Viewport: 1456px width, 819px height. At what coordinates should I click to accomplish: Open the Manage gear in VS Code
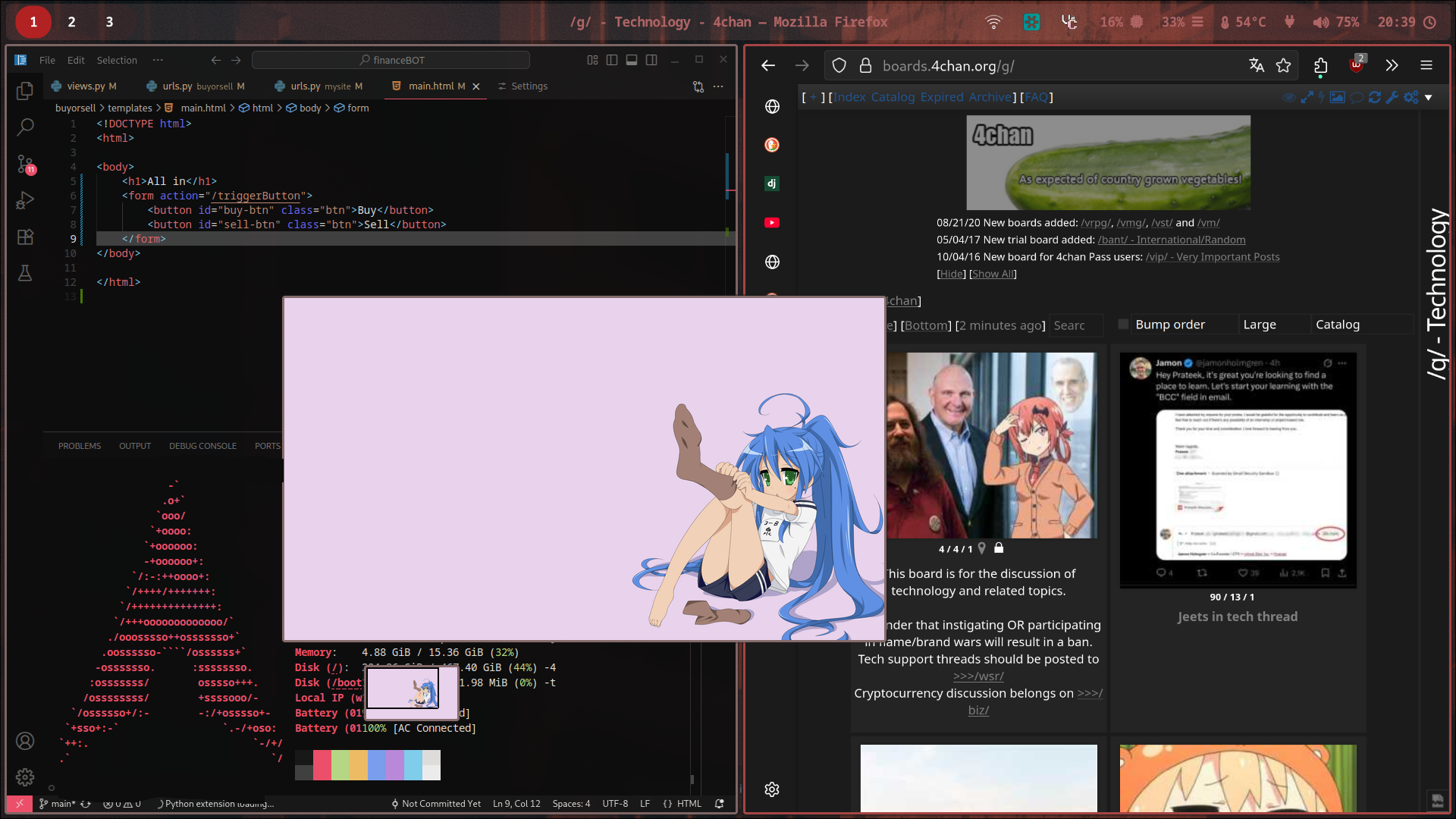point(25,777)
